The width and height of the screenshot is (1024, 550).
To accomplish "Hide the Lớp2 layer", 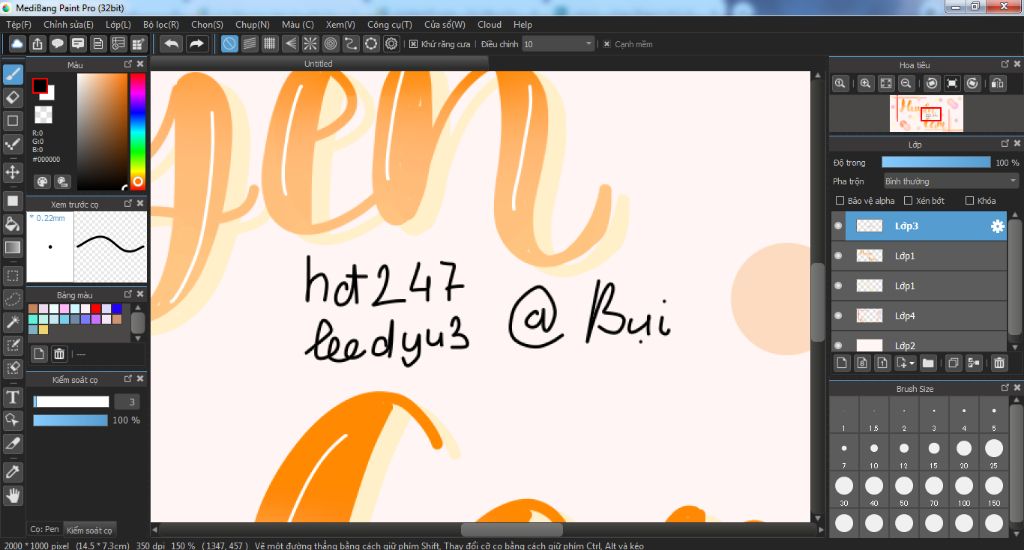I will [x=839, y=345].
